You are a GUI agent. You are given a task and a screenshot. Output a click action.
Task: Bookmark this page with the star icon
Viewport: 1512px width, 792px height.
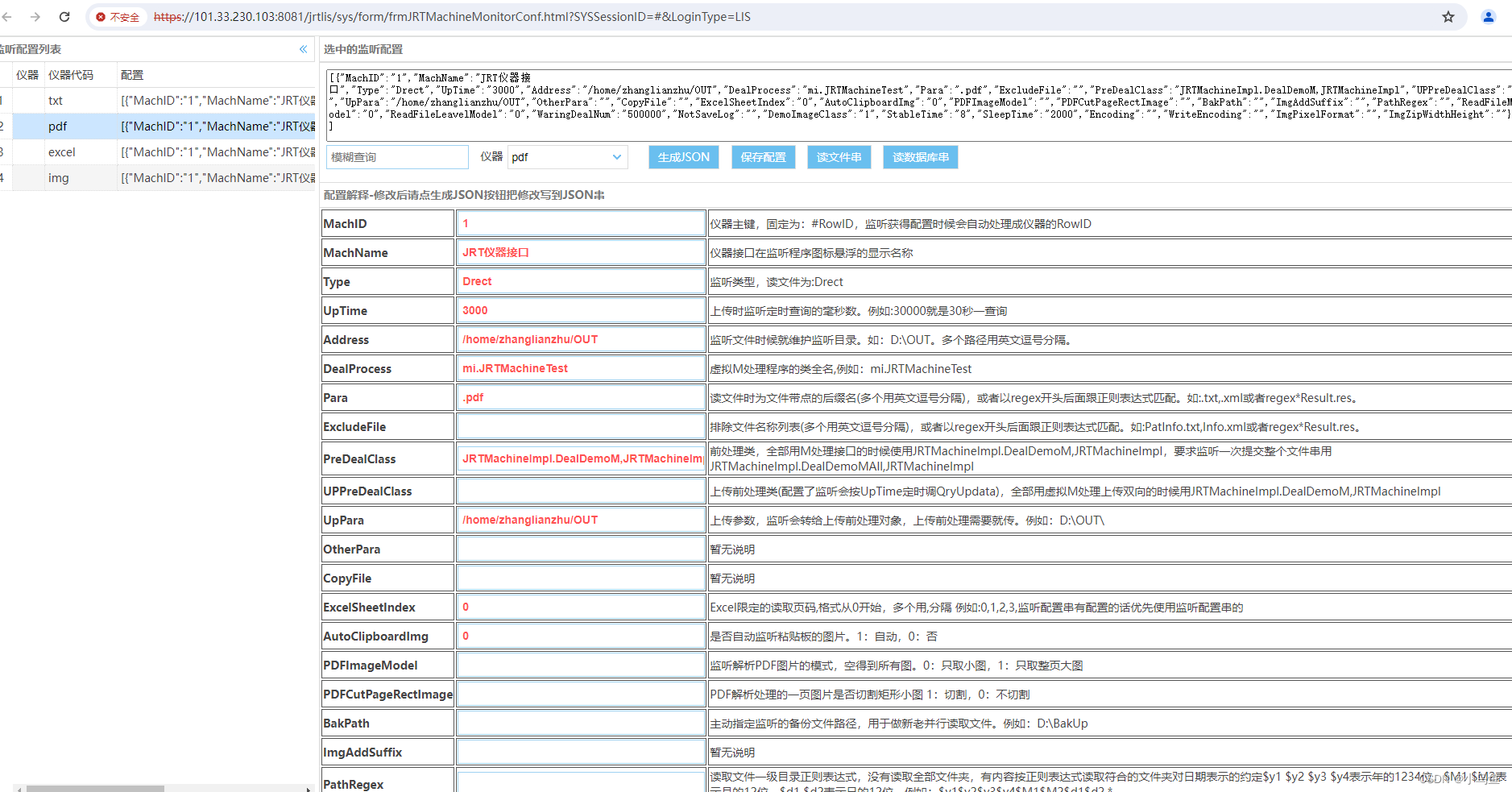1448,17
